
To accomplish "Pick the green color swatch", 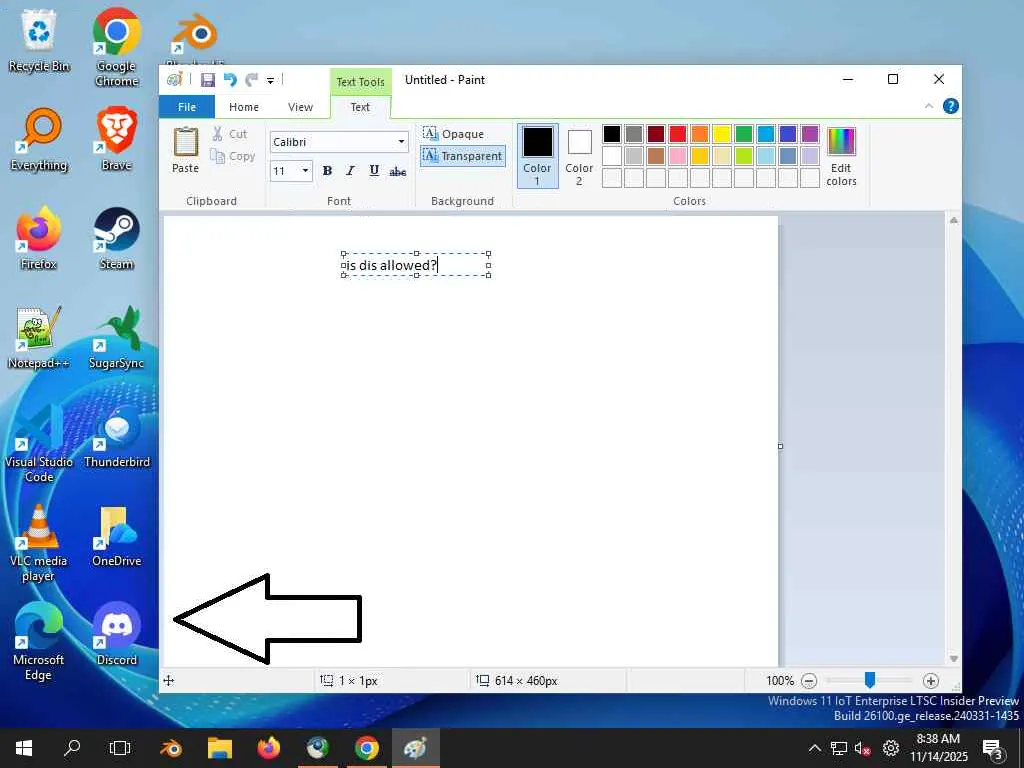I will (x=744, y=134).
